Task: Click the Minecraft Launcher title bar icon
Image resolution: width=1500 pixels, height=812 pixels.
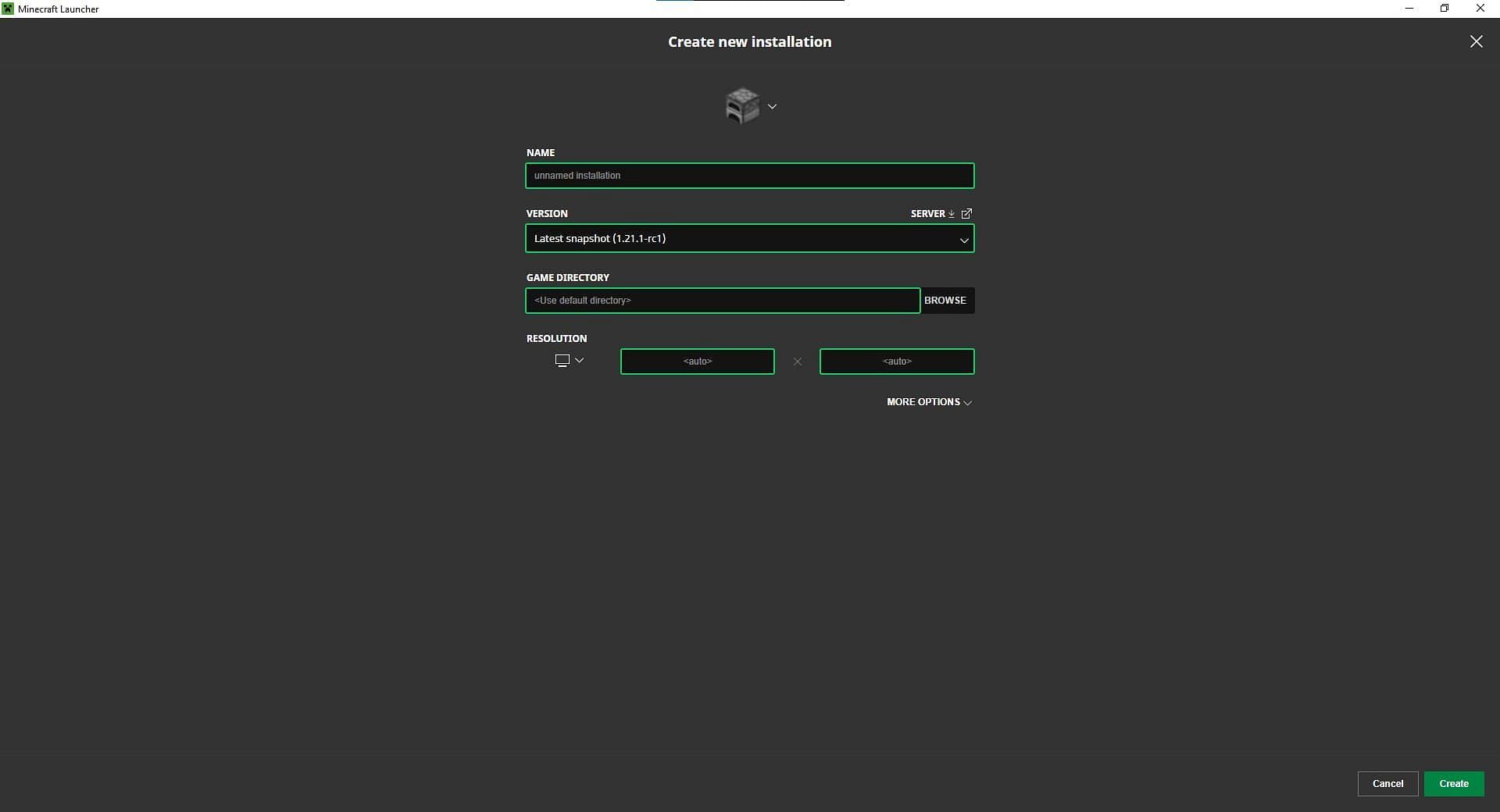Action: click(8, 9)
